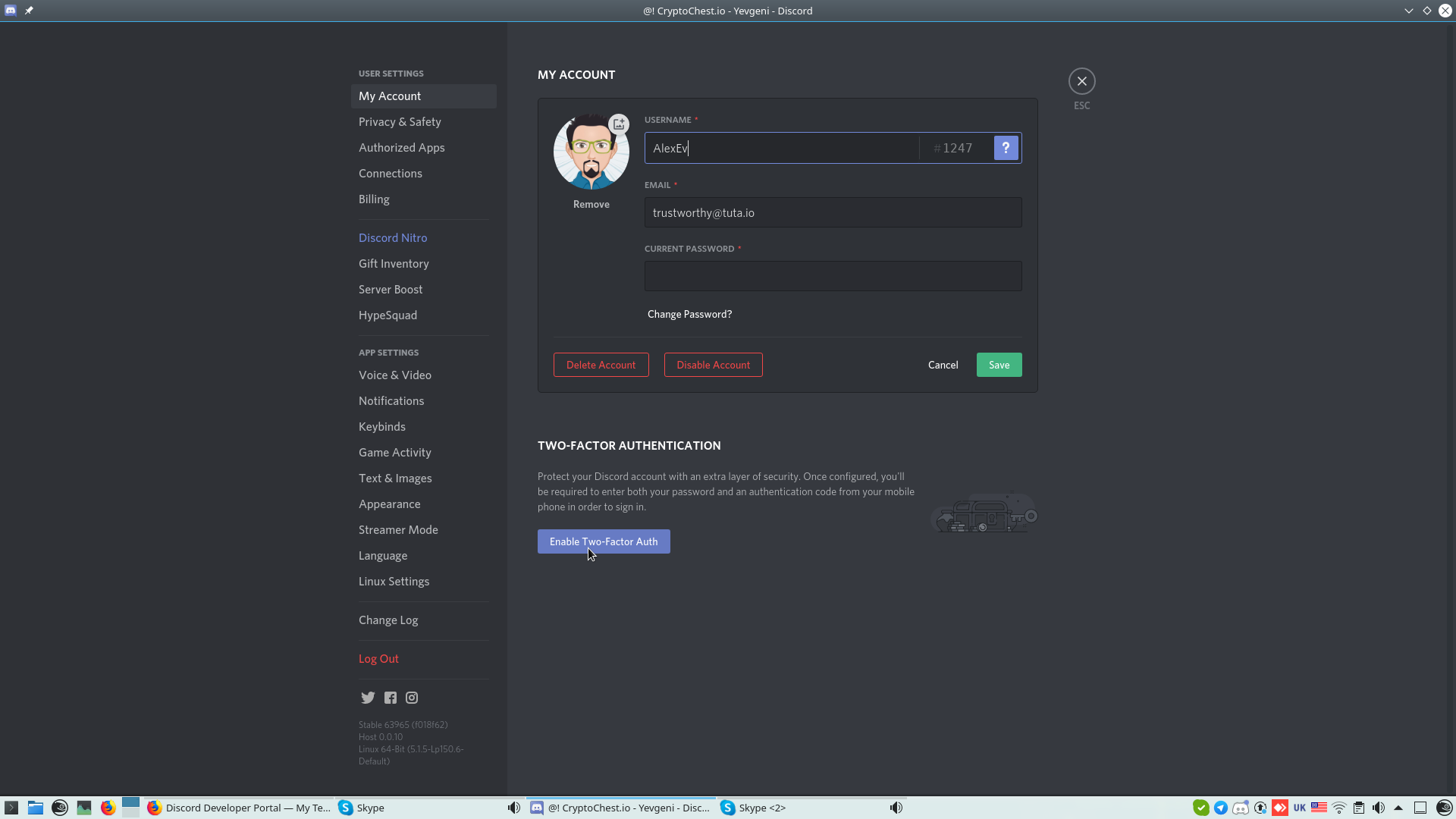Open Telegram tray icon
The image size is (1456, 819).
(1221, 808)
